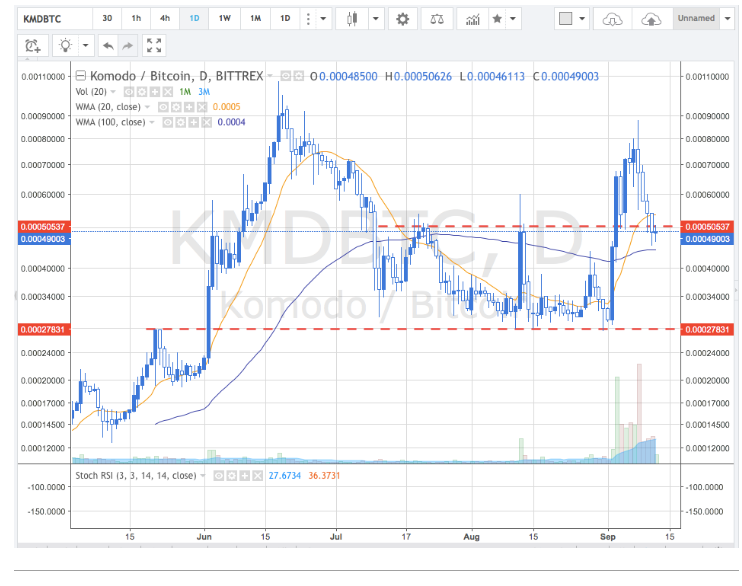Viewport: 742px width, 586px height.
Task: Select the candlestick chart style icon
Action: [x=350, y=19]
